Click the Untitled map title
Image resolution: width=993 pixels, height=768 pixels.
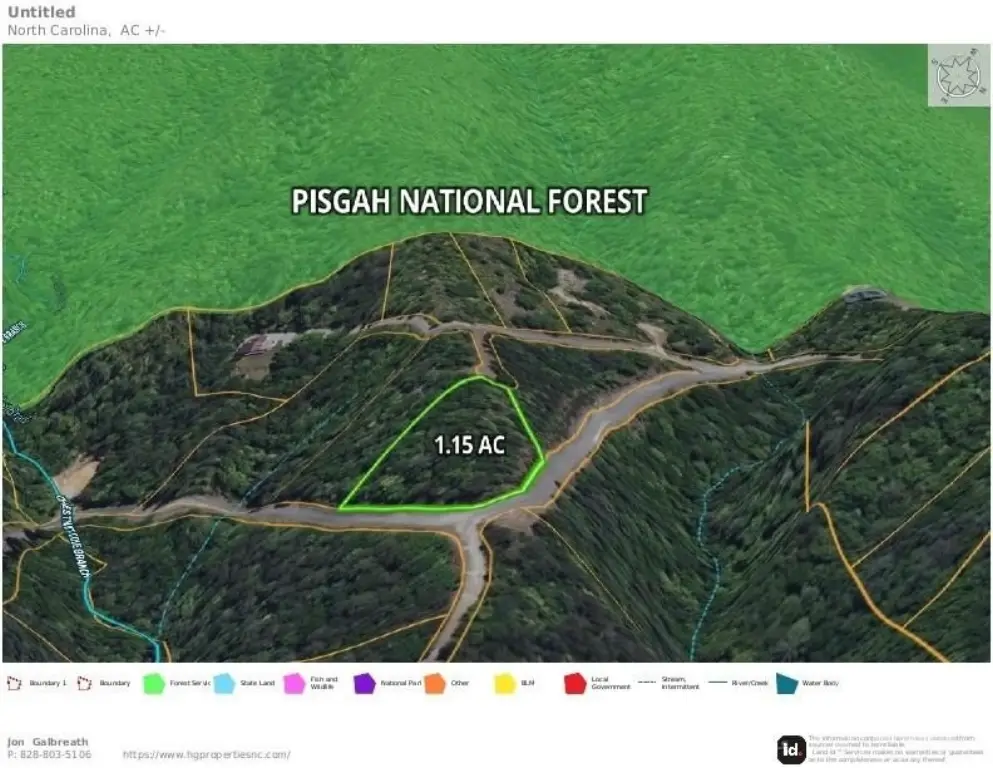(x=41, y=12)
